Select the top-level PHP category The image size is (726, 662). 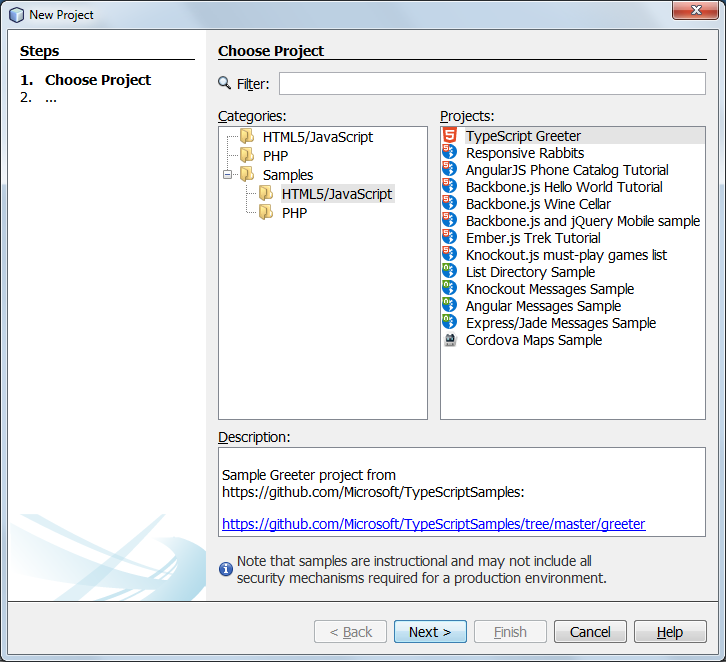275,156
